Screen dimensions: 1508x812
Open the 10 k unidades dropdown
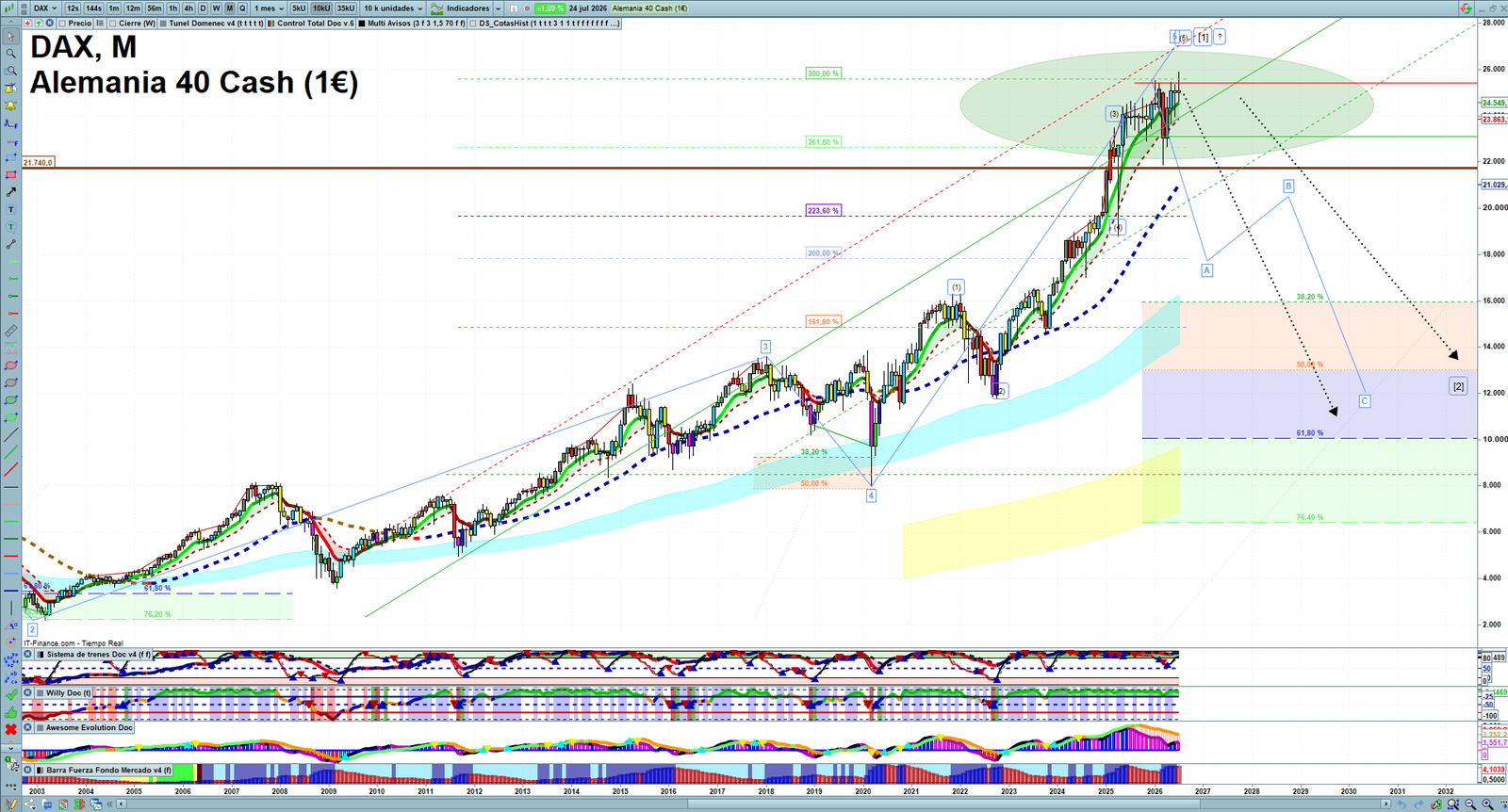(393, 8)
